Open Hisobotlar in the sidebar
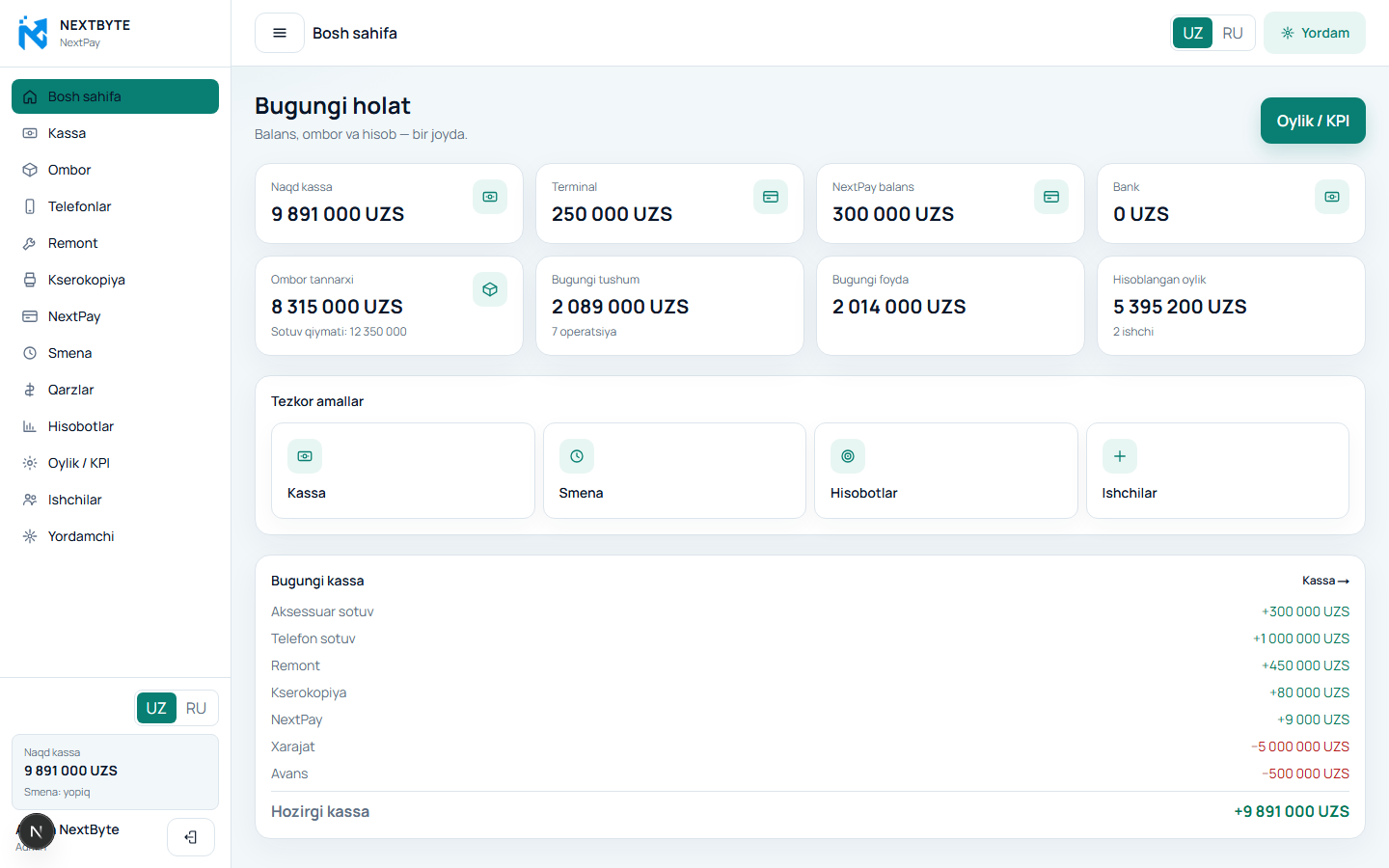This screenshot has height=868, width=1389. pos(115,426)
